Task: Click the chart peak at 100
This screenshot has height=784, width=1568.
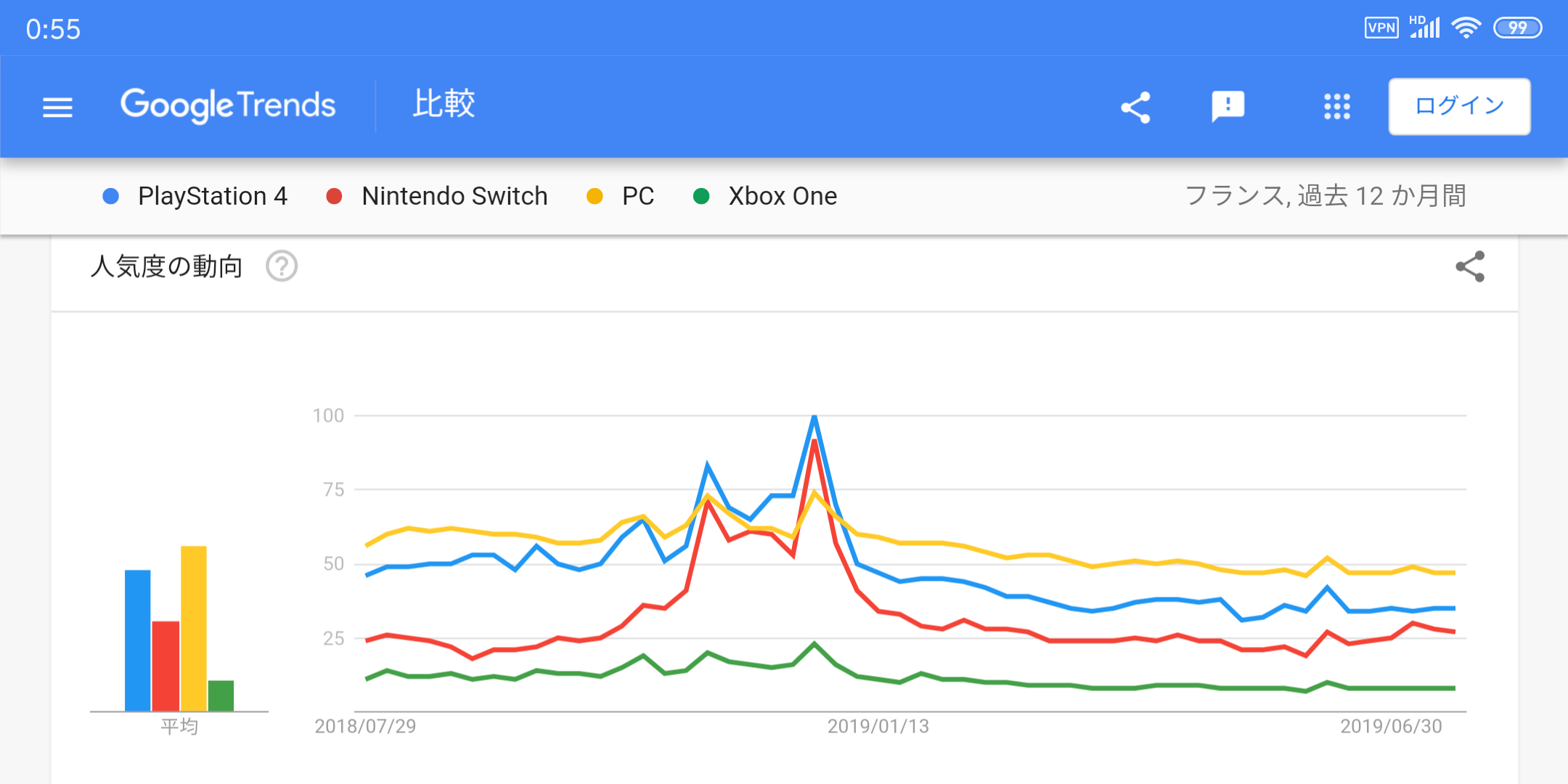Action: 814,417
